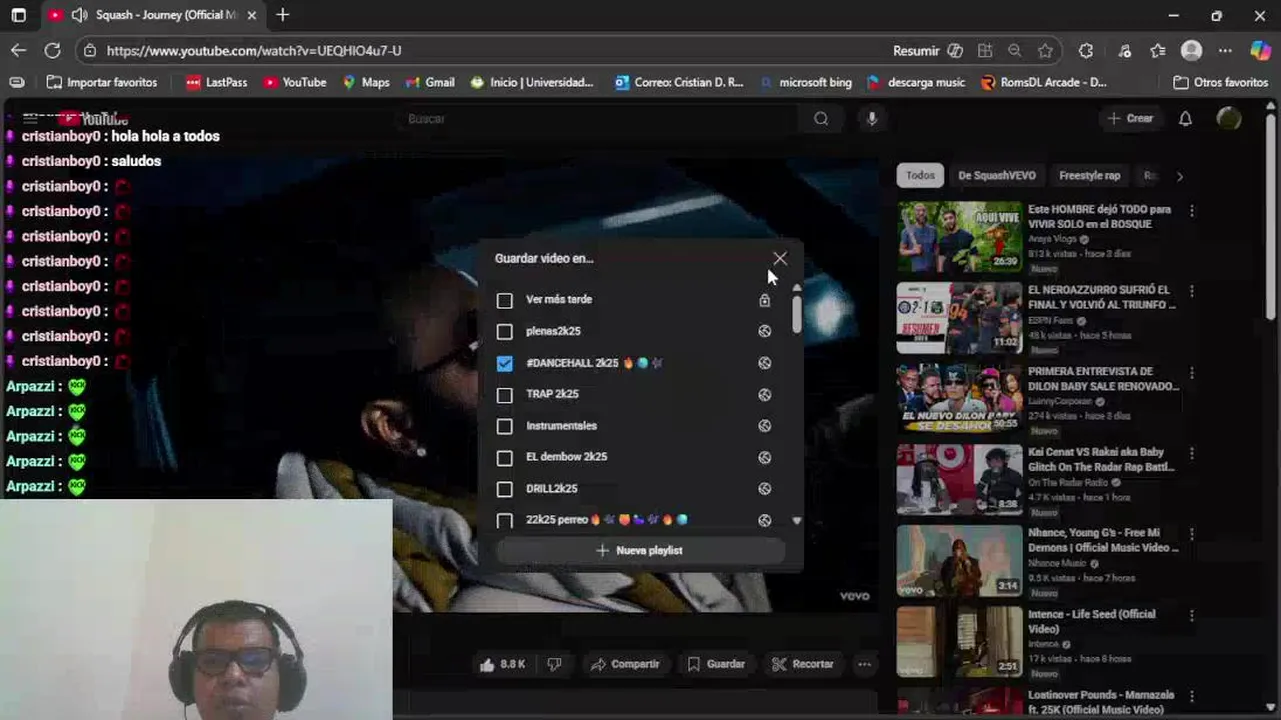Screen dimensions: 1281x720
Task: Open the Copilot icon in toolbar
Action: (x=1260, y=51)
